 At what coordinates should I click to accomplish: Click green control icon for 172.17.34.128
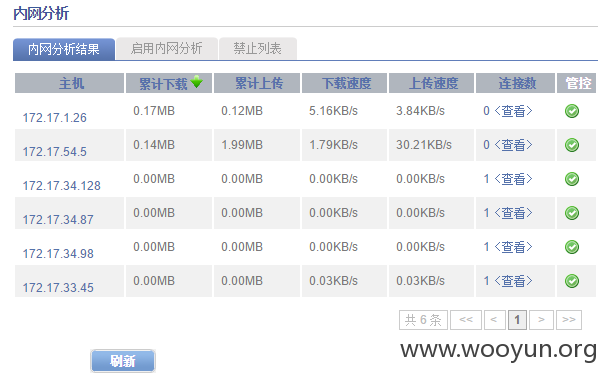pyautogui.click(x=572, y=179)
